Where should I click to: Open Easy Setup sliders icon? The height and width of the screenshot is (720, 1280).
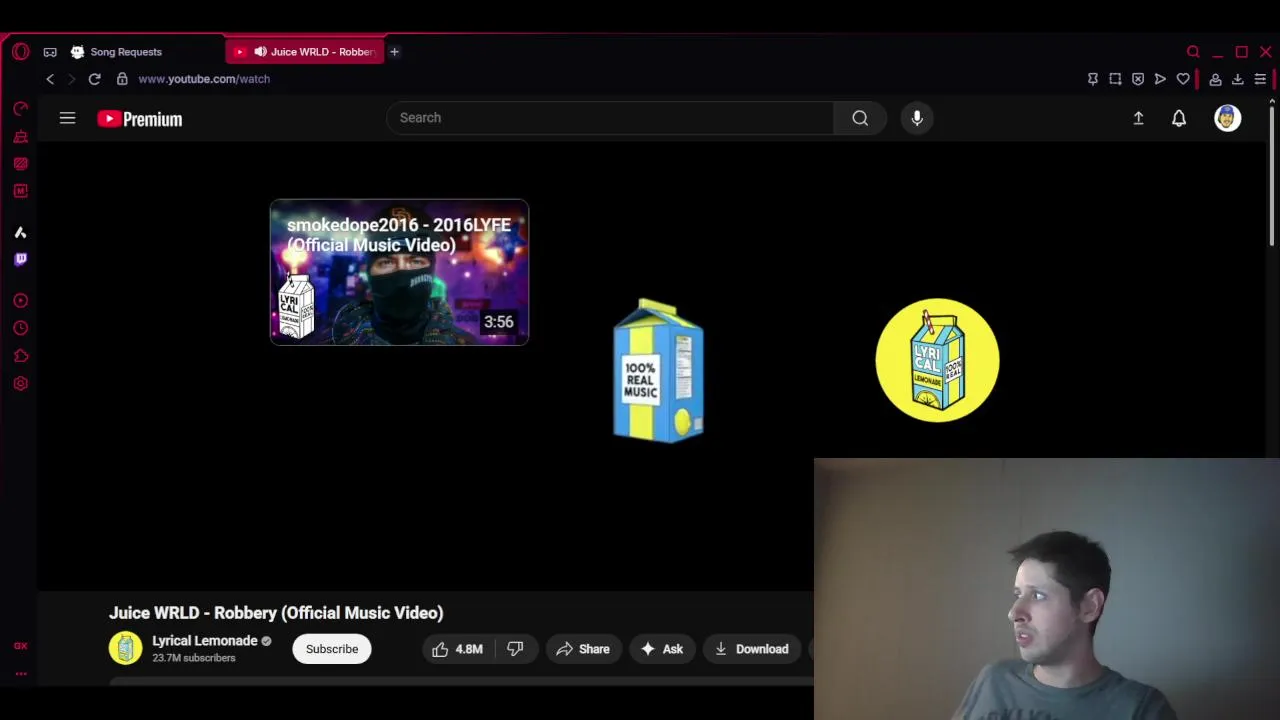pyautogui.click(x=1260, y=79)
